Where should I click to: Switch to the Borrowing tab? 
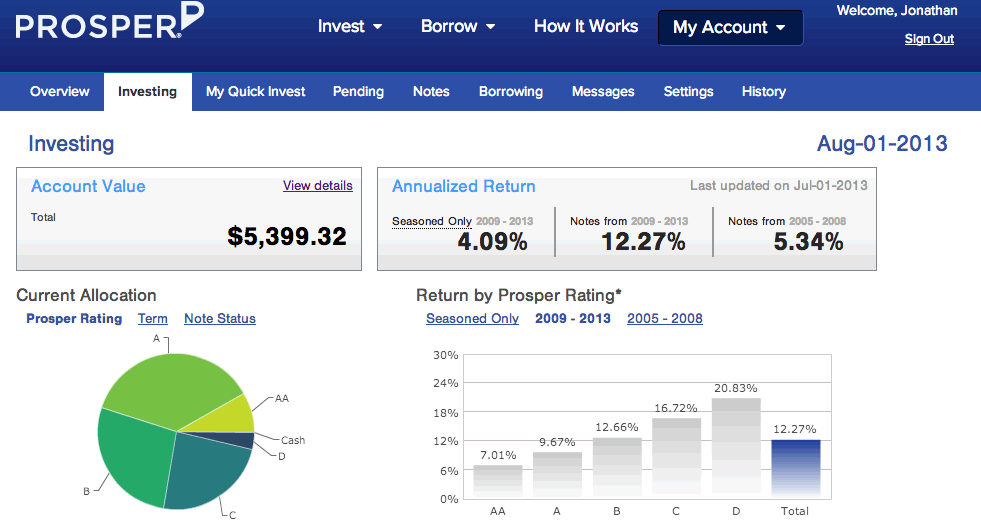tap(511, 91)
